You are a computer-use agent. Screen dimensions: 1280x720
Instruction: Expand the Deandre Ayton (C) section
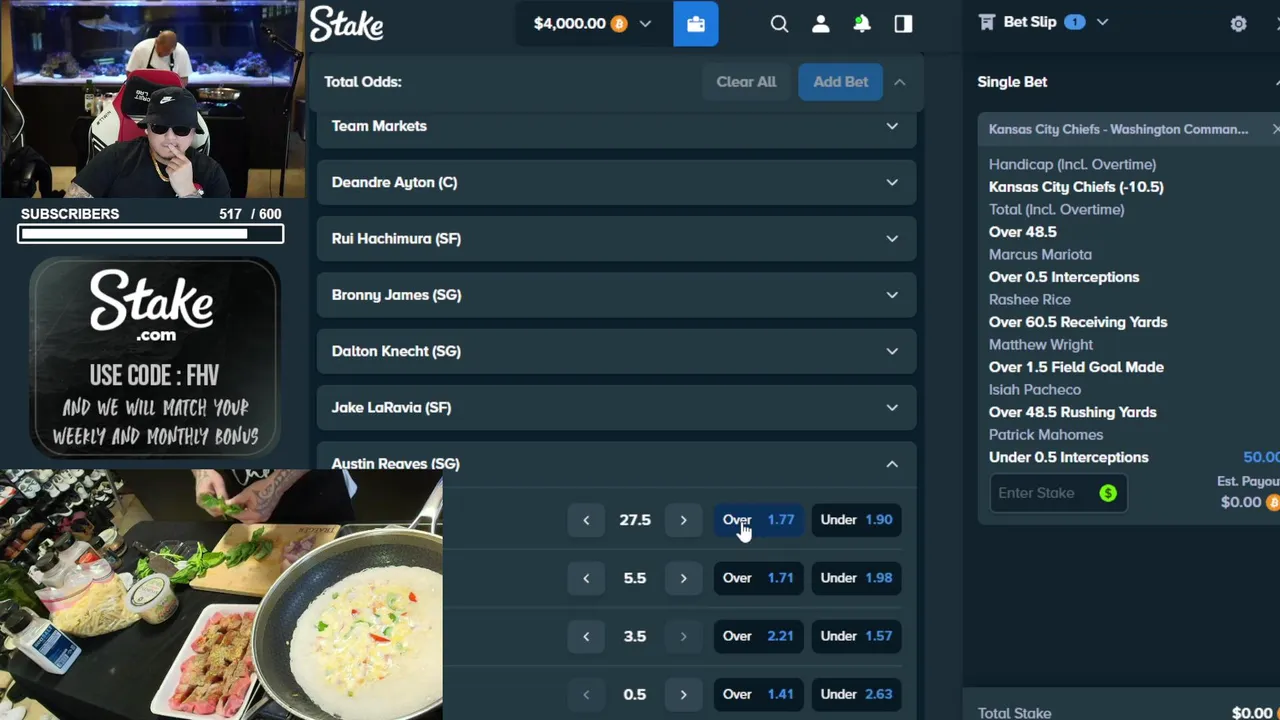click(x=616, y=182)
